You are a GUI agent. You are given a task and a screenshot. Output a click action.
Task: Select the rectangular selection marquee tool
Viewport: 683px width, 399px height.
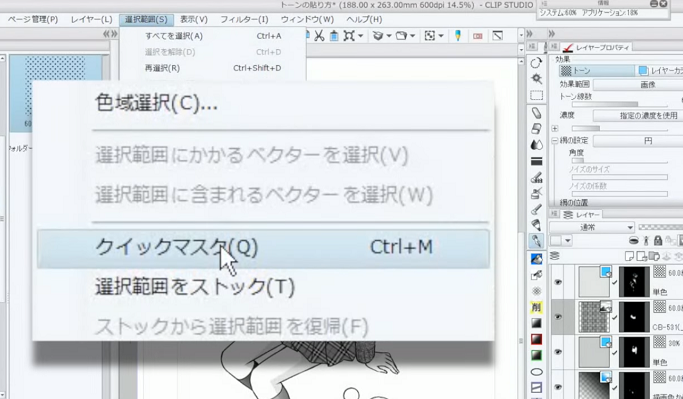pyautogui.click(x=536, y=95)
